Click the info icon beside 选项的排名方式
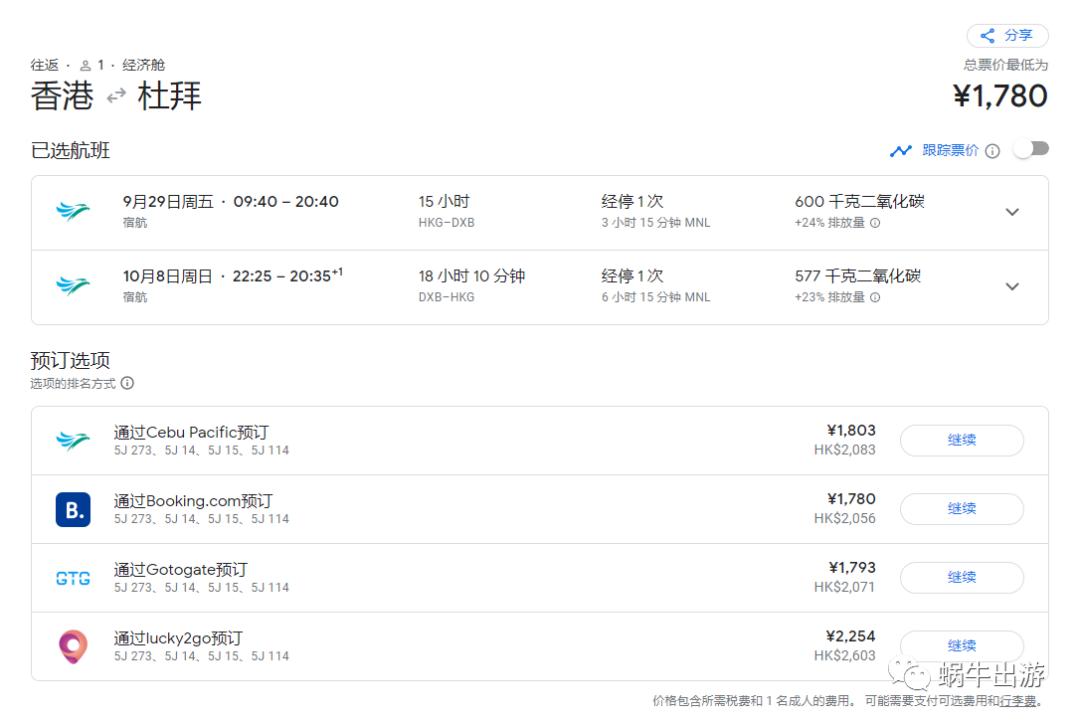1080x723 pixels. coord(128,383)
